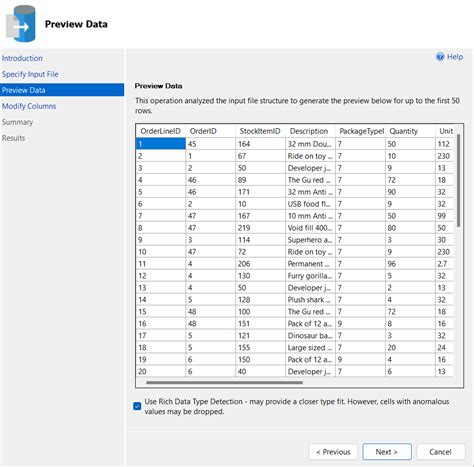
Task: Click the 'USB food fl...' description cell
Action: click(310, 204)
